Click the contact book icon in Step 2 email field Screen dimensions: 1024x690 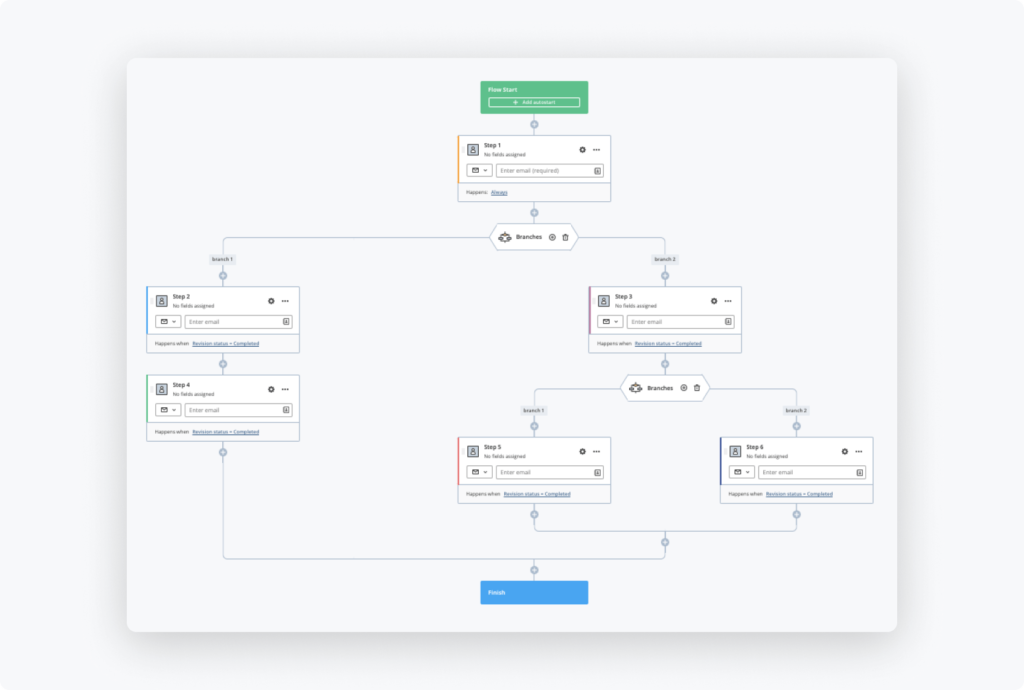point(286,322)
